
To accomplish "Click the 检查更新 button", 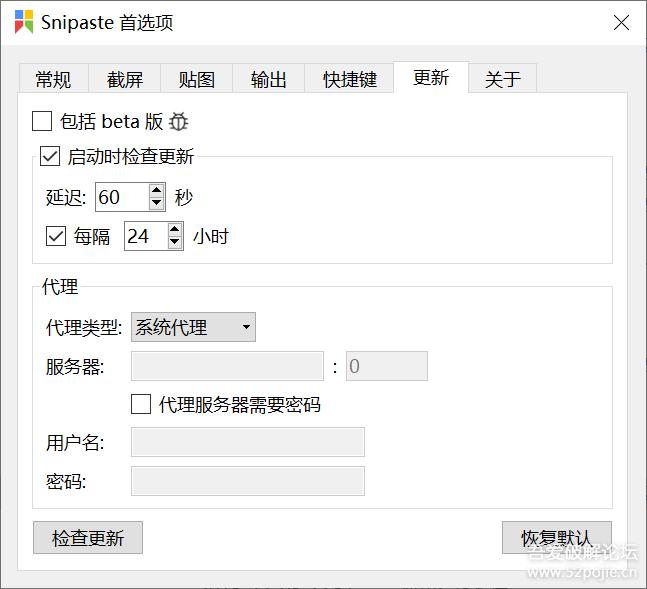I will (x=88, y=537).
